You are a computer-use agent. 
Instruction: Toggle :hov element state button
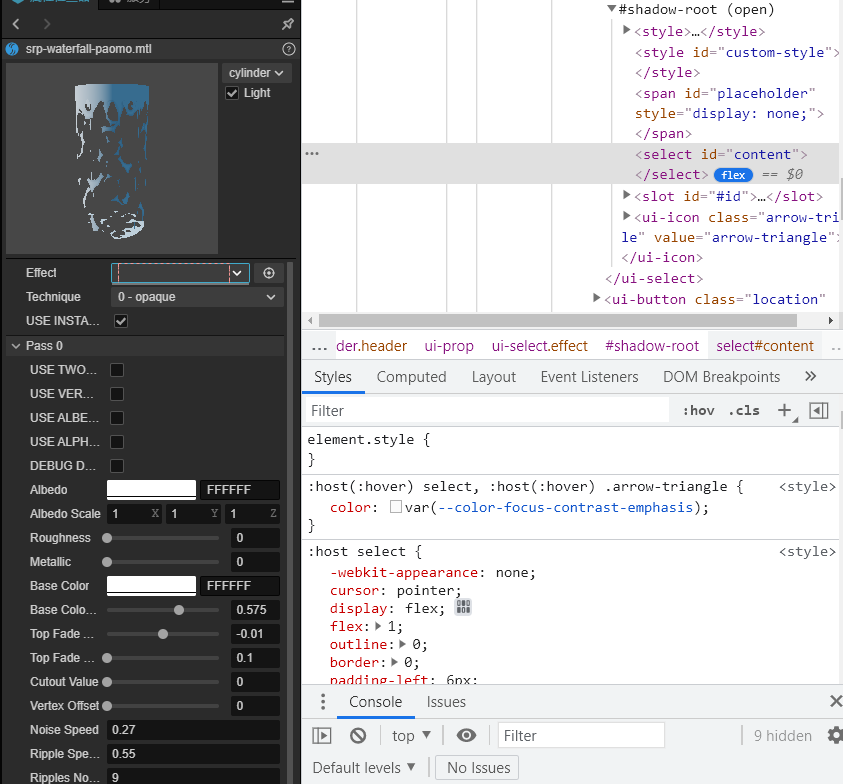point(698,411)
